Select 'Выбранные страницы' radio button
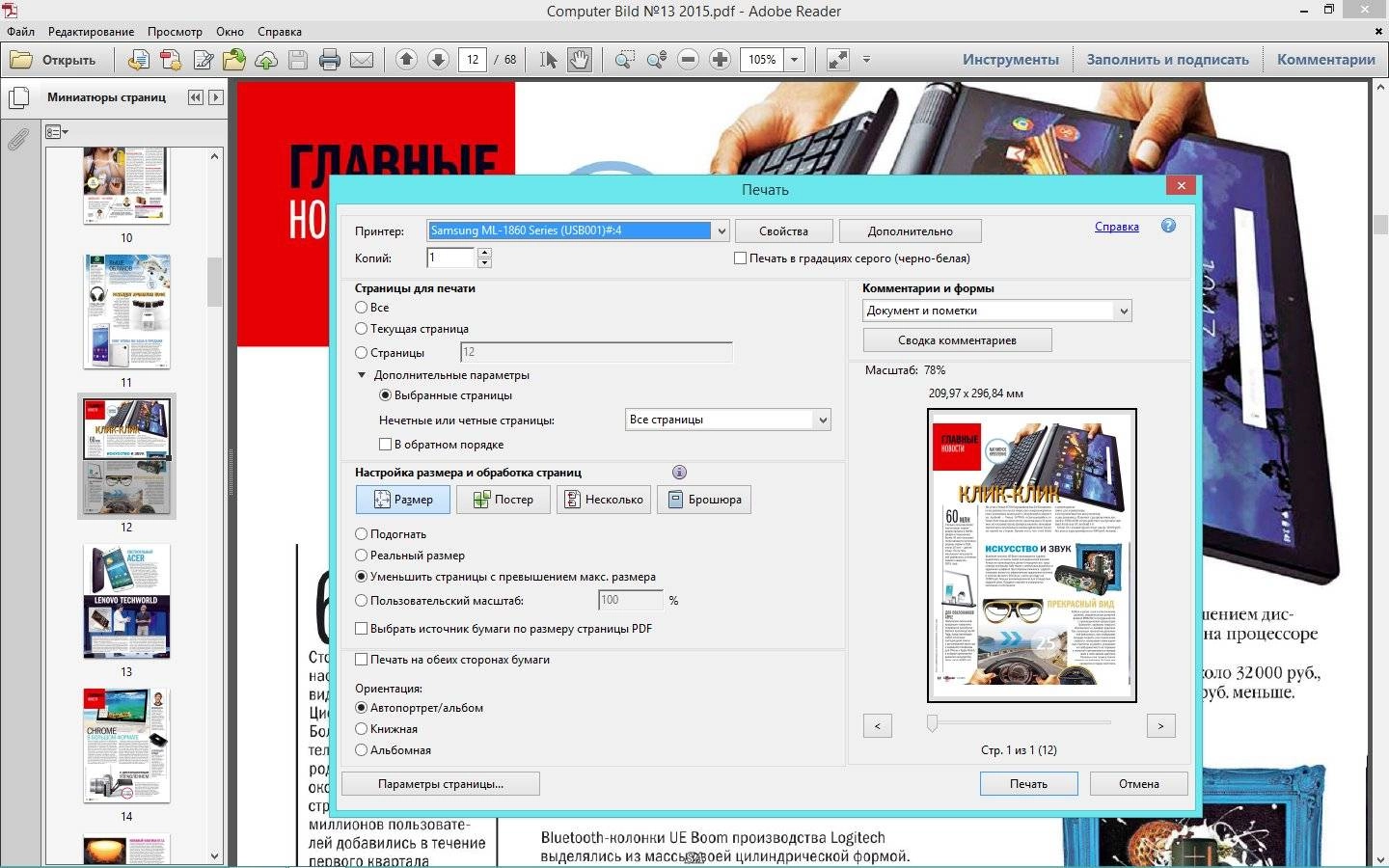 [x=386, y=395]
